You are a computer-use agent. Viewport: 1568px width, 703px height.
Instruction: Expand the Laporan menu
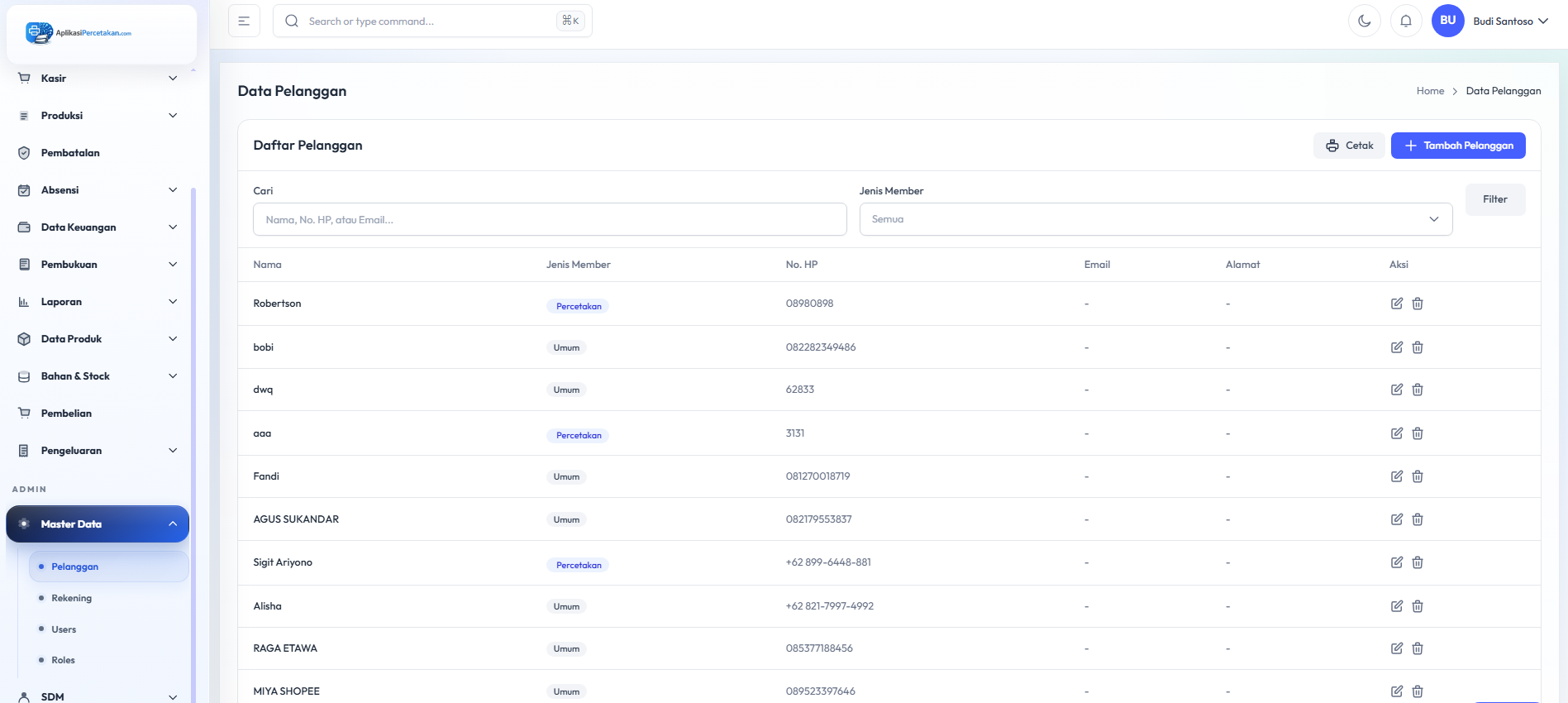coord(98,302)
